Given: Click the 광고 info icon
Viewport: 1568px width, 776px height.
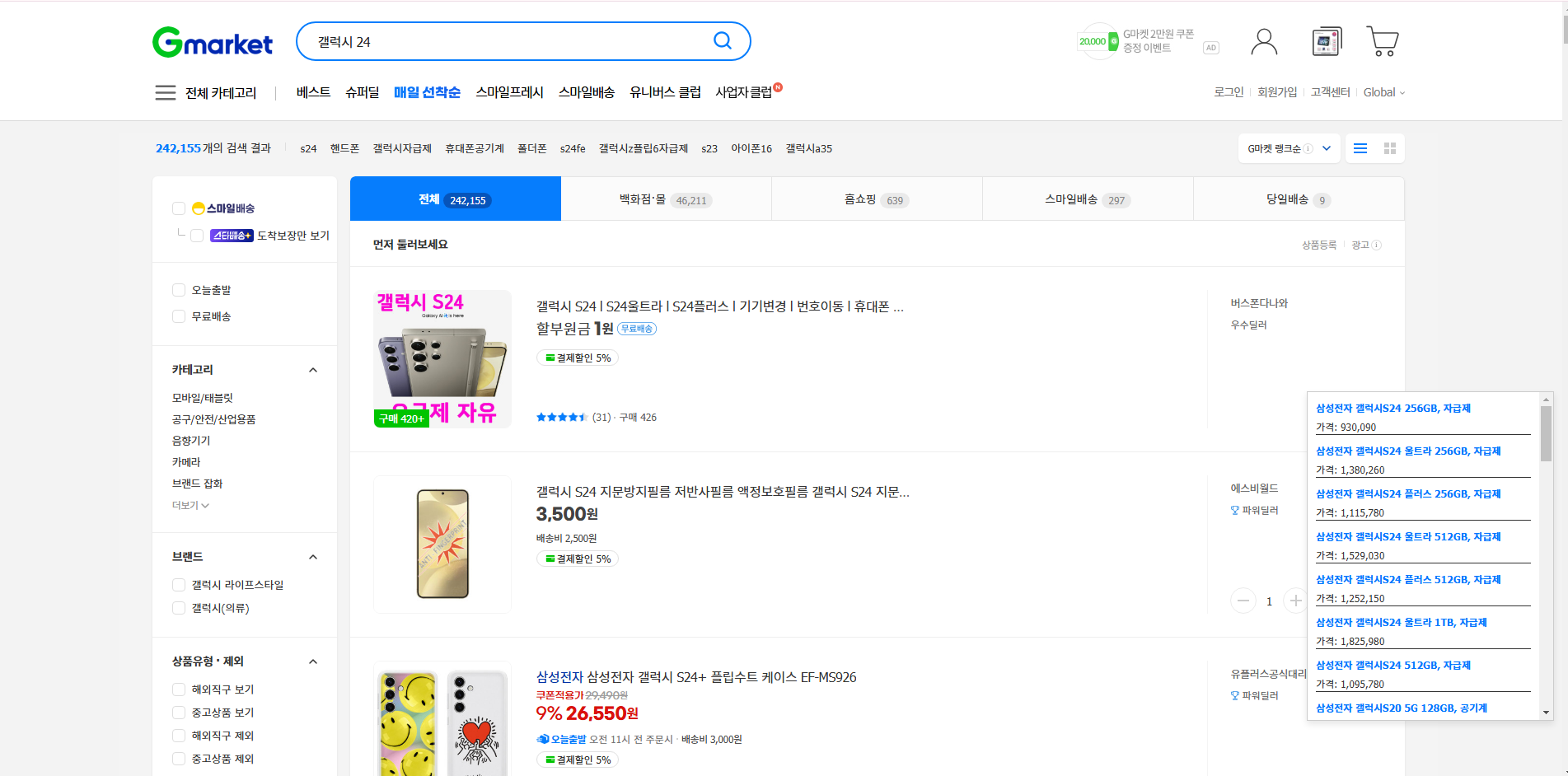Looking at the screenshot, I should pos(1377,245).
